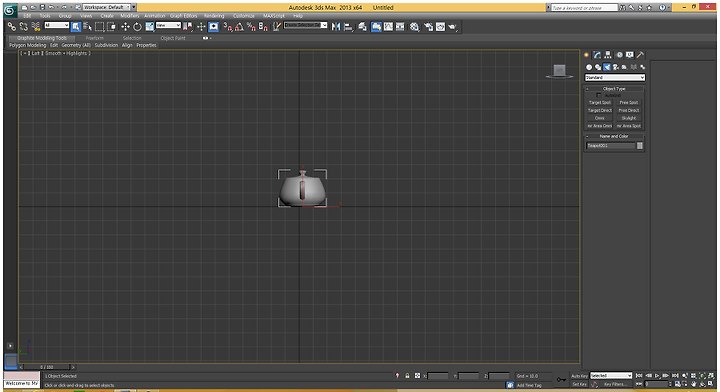The width and height of the screenshot is (720, 392).
Task: Click the Select and Link tool
Action: point(11,27)
